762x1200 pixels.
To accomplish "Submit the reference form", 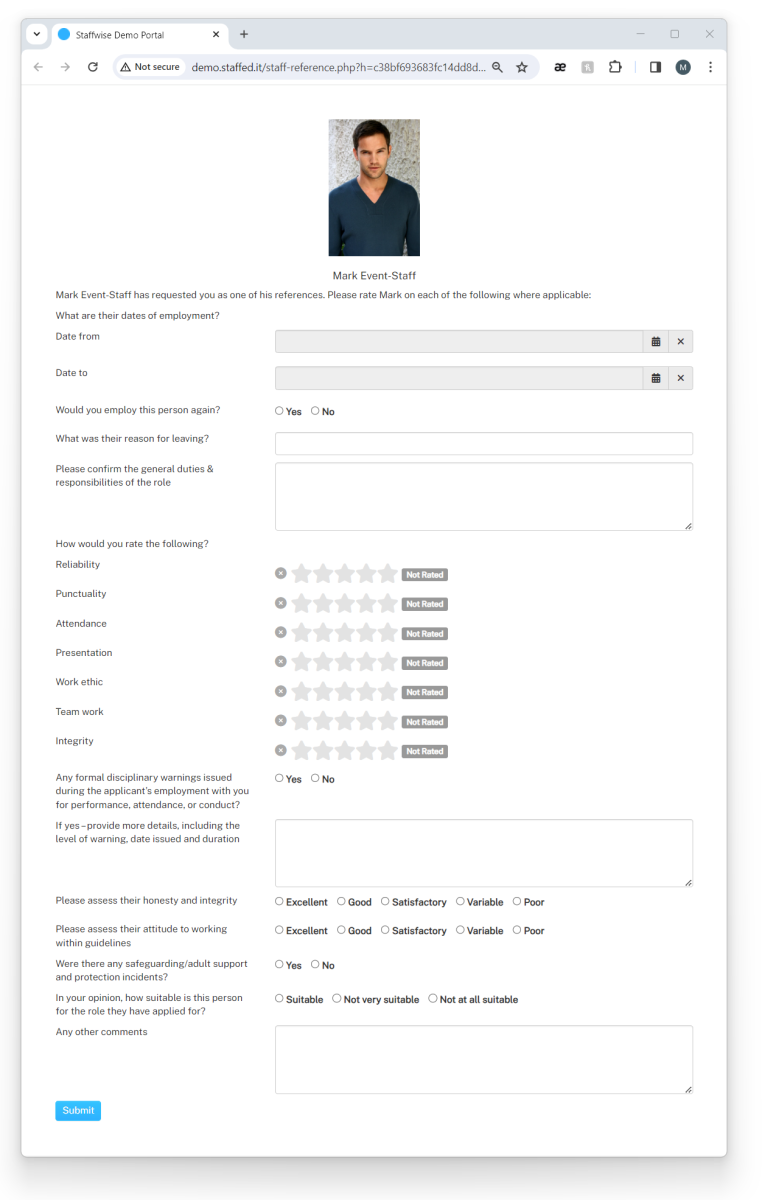I will (78, 1110).
